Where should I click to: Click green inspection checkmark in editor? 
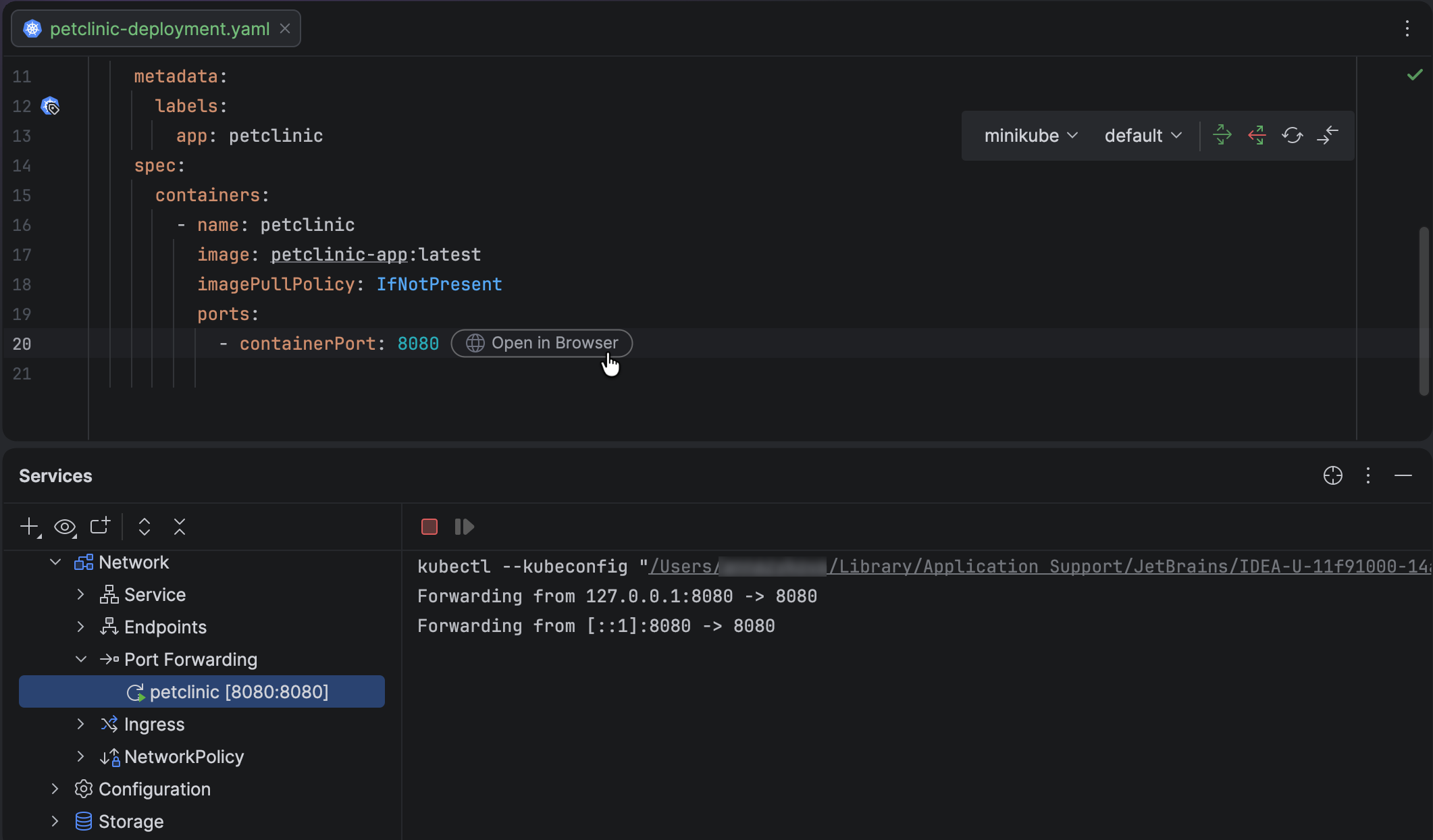tap(1415, 75)
